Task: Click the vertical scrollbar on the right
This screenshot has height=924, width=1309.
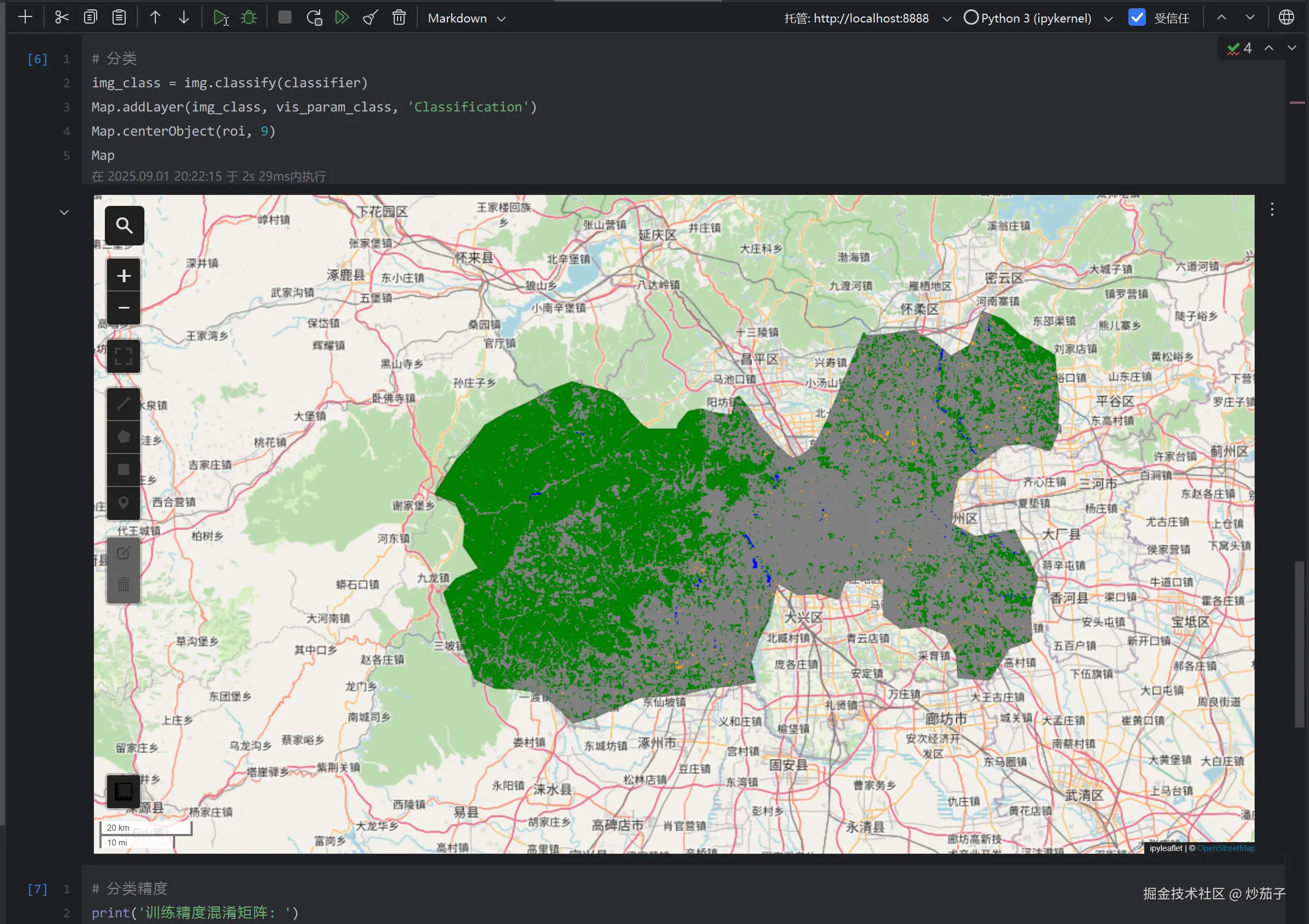Action: (x=1299, y=644)
